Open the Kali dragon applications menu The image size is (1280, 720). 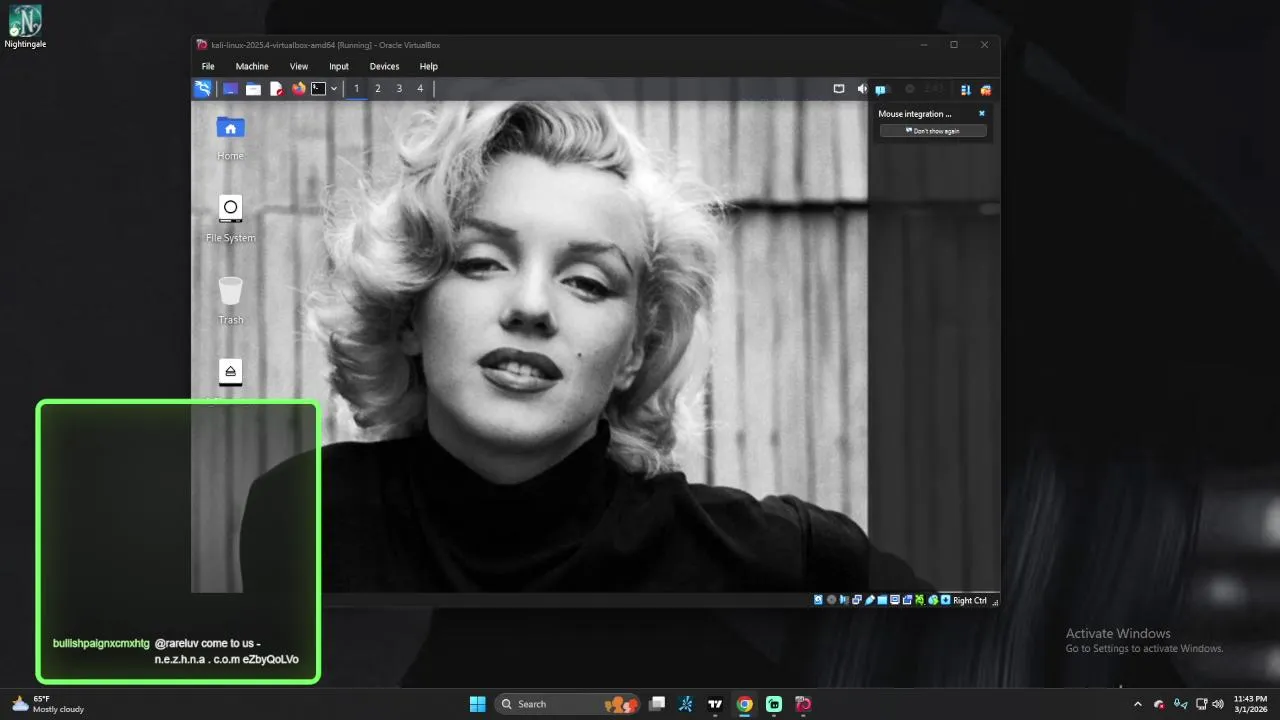click(x=203, y=89)
